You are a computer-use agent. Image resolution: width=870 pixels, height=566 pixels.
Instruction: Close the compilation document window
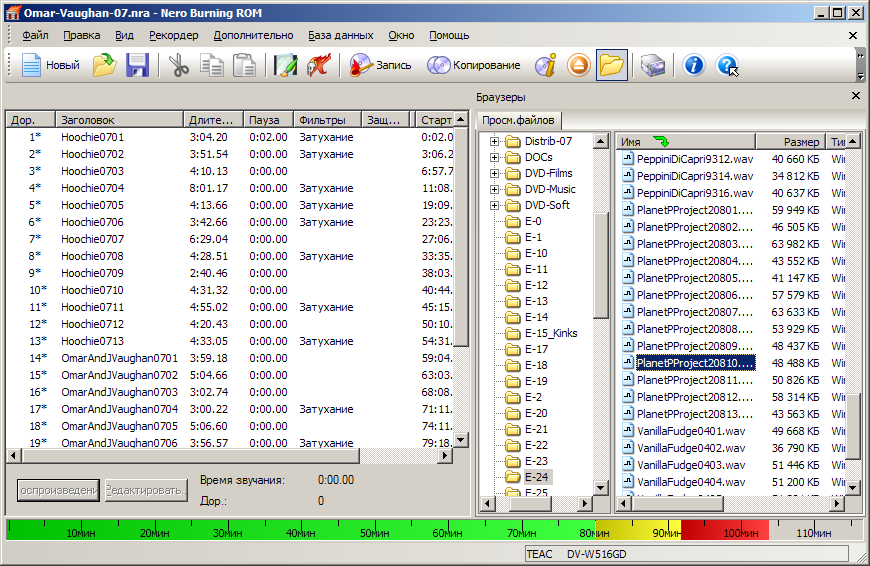[x=853, y=36]
